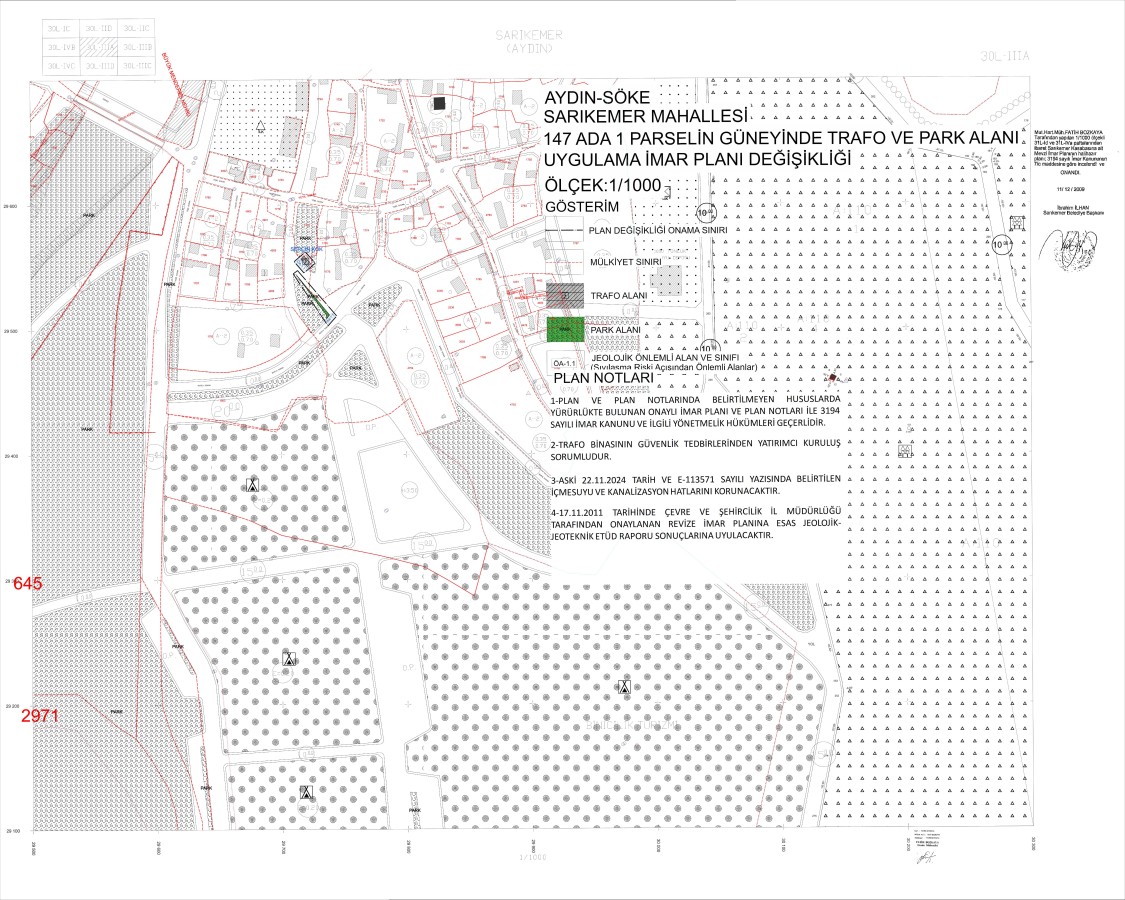Click the solid black building square at top
The height and width of the screenshot is (900, 1125).
[x=440, y=103]
